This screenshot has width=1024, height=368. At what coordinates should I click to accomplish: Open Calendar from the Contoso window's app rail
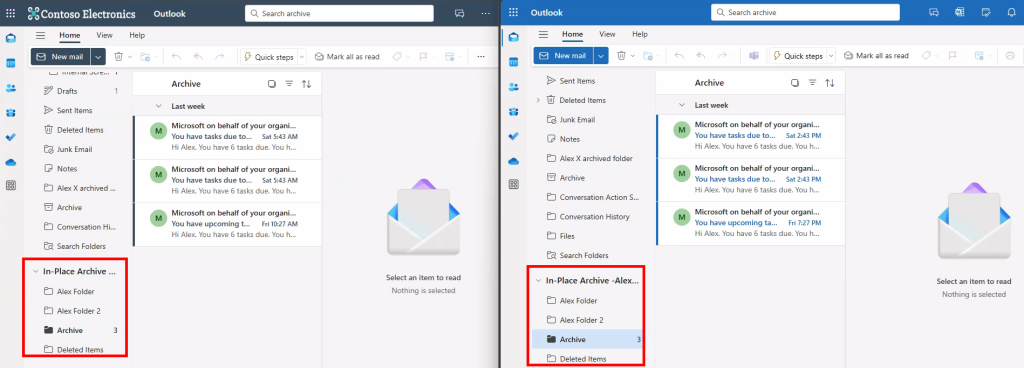tap(10, 63)
